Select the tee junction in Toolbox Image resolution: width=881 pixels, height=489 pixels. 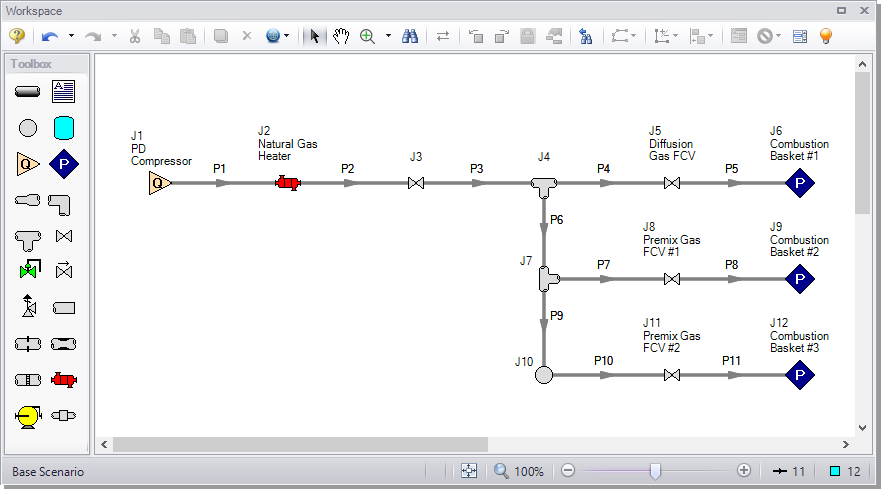(x=28, y=241)
